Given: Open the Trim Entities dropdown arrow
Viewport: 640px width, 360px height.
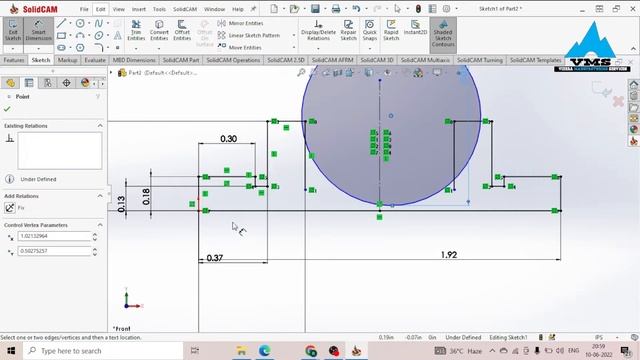Looking at the screenshot, I should (136, 49).
